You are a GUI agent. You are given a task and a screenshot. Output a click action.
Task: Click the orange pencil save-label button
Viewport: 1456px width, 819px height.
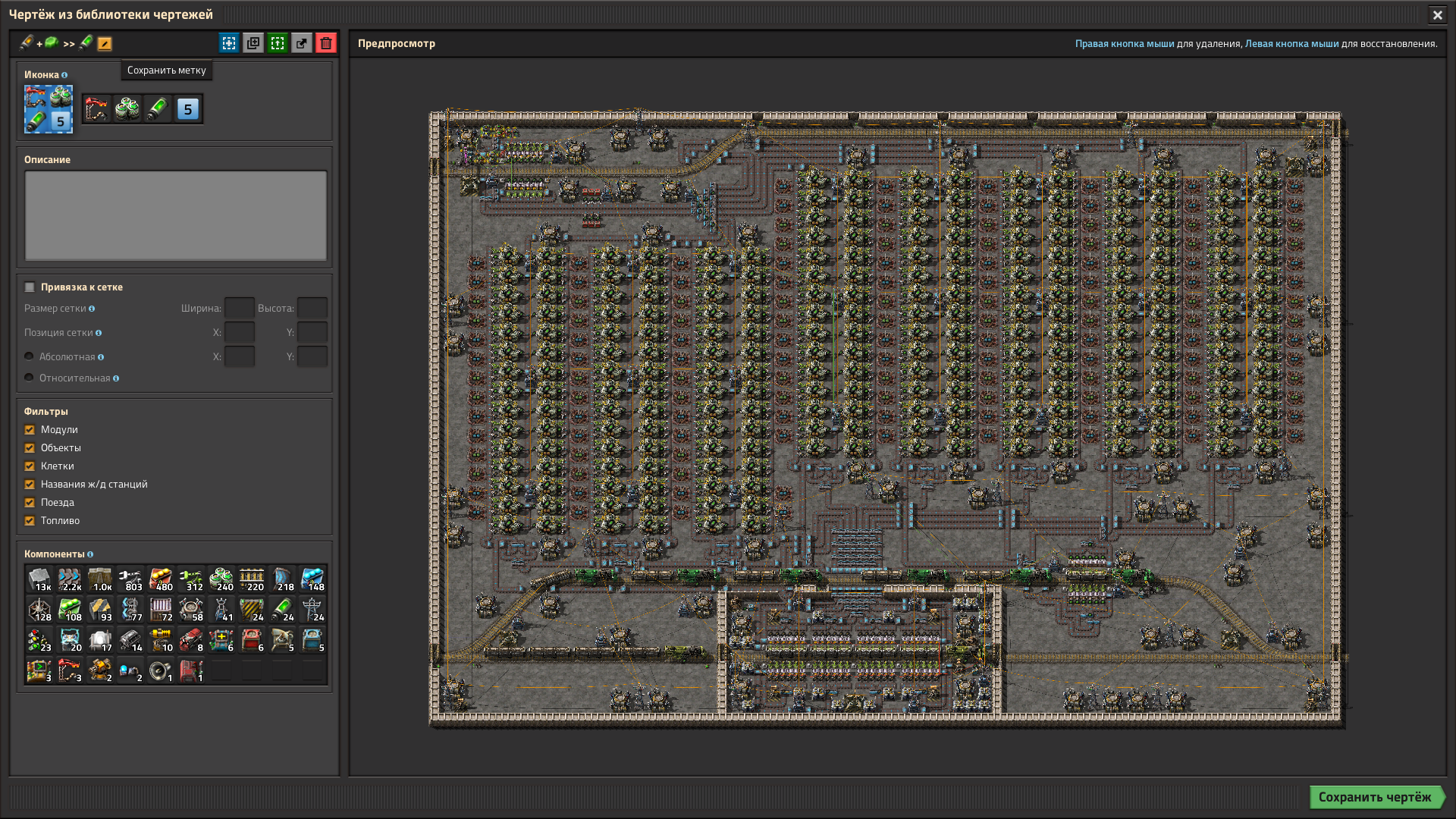[105, 44]
